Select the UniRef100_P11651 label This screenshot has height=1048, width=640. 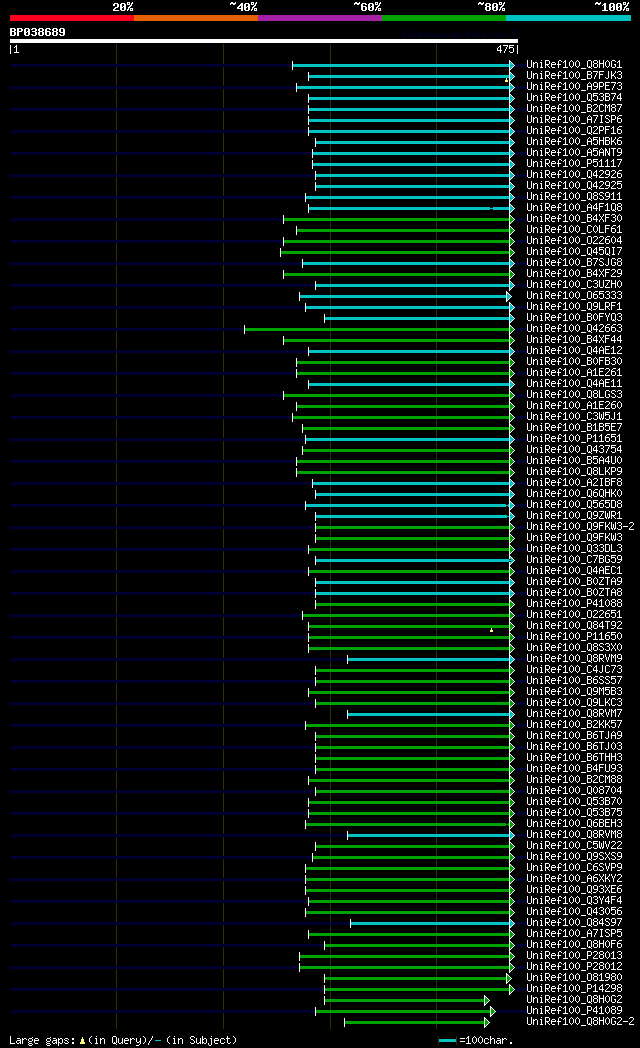(x=574, y=439)
